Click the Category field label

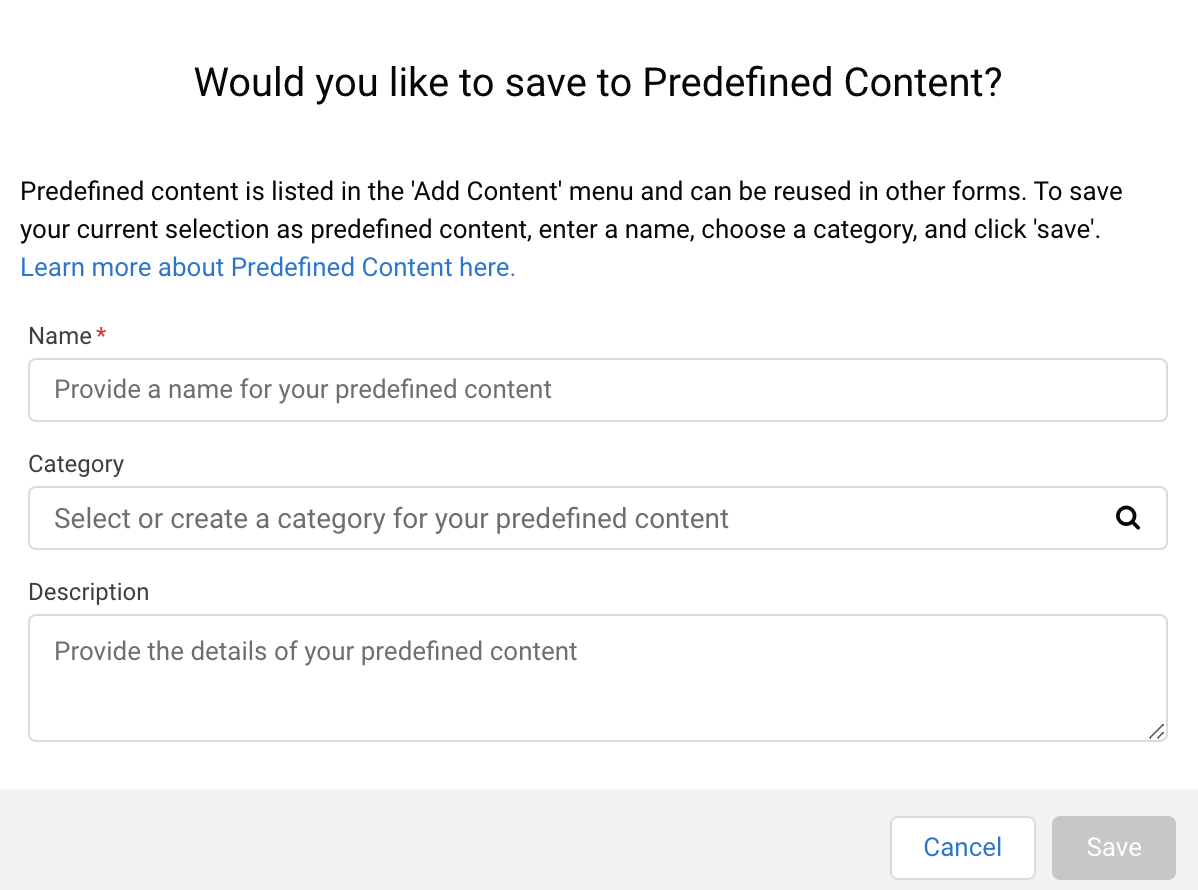coord(76,464)
